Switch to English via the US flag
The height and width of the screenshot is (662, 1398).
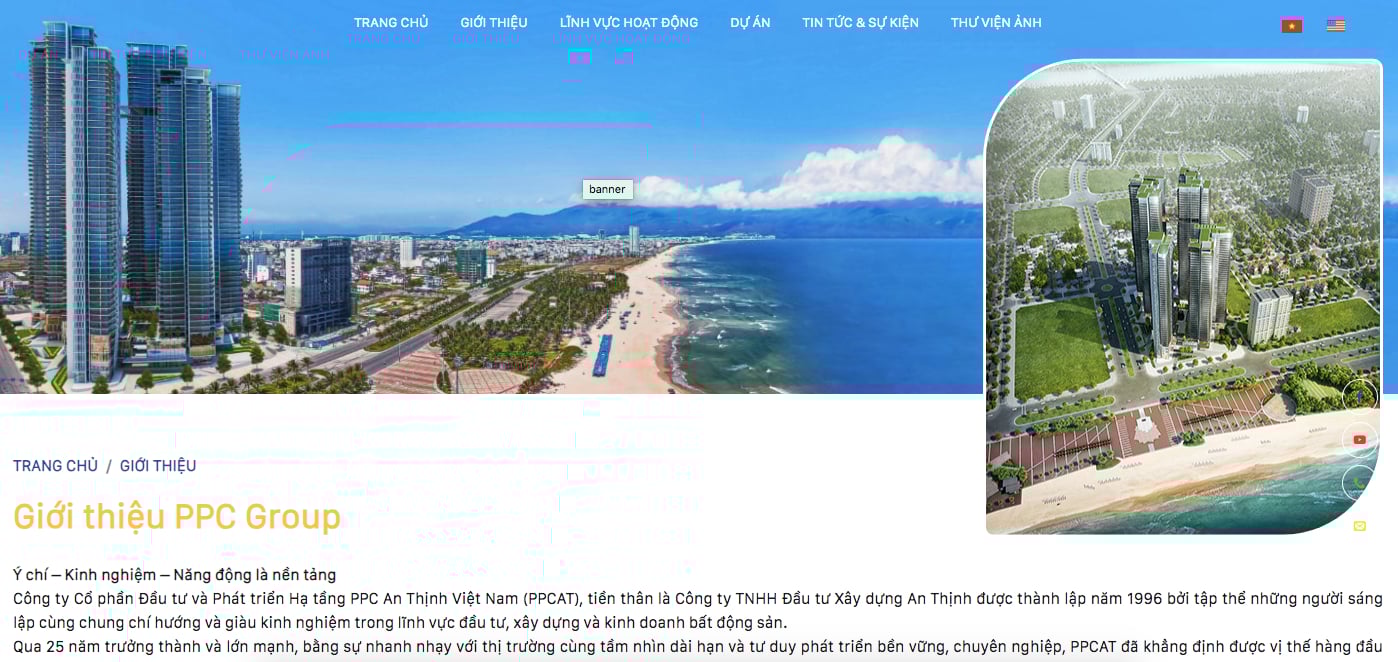[1335, 25]
